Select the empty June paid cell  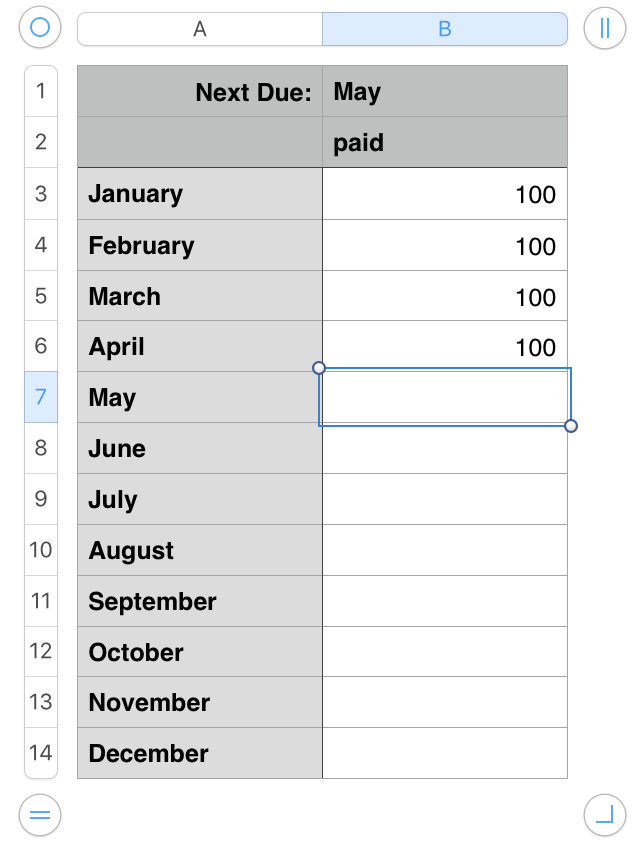(445, 449)
